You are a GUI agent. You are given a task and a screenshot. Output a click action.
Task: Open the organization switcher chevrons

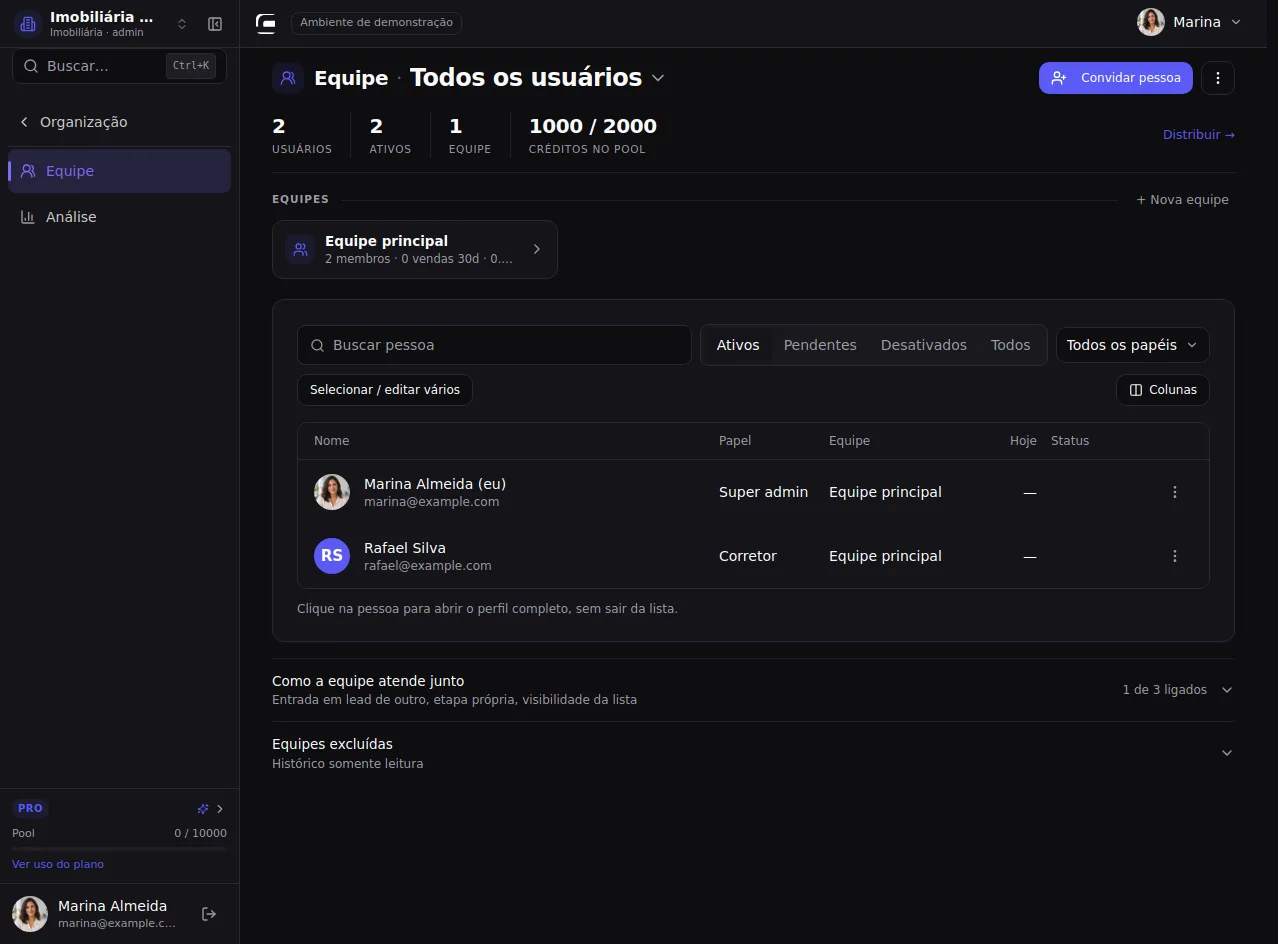(x=182, y=24)
